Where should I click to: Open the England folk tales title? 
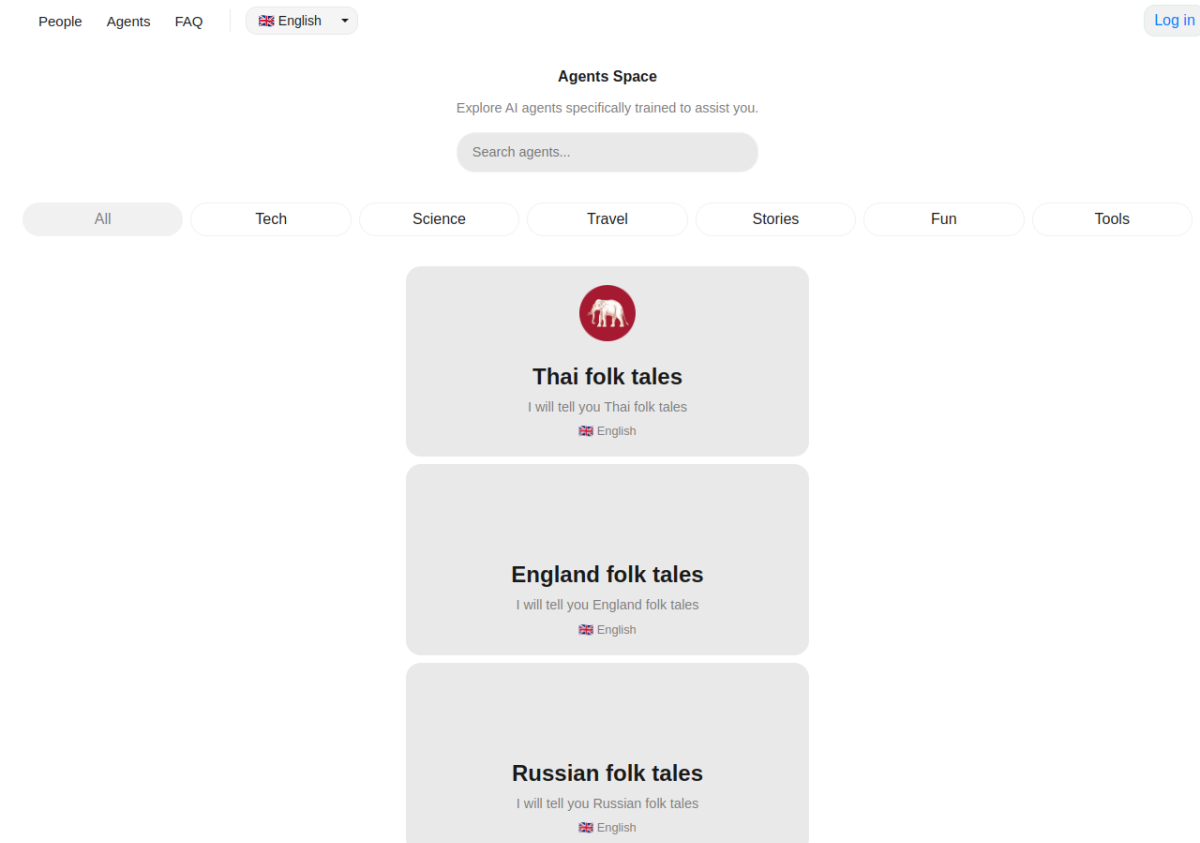click(607, 574)
